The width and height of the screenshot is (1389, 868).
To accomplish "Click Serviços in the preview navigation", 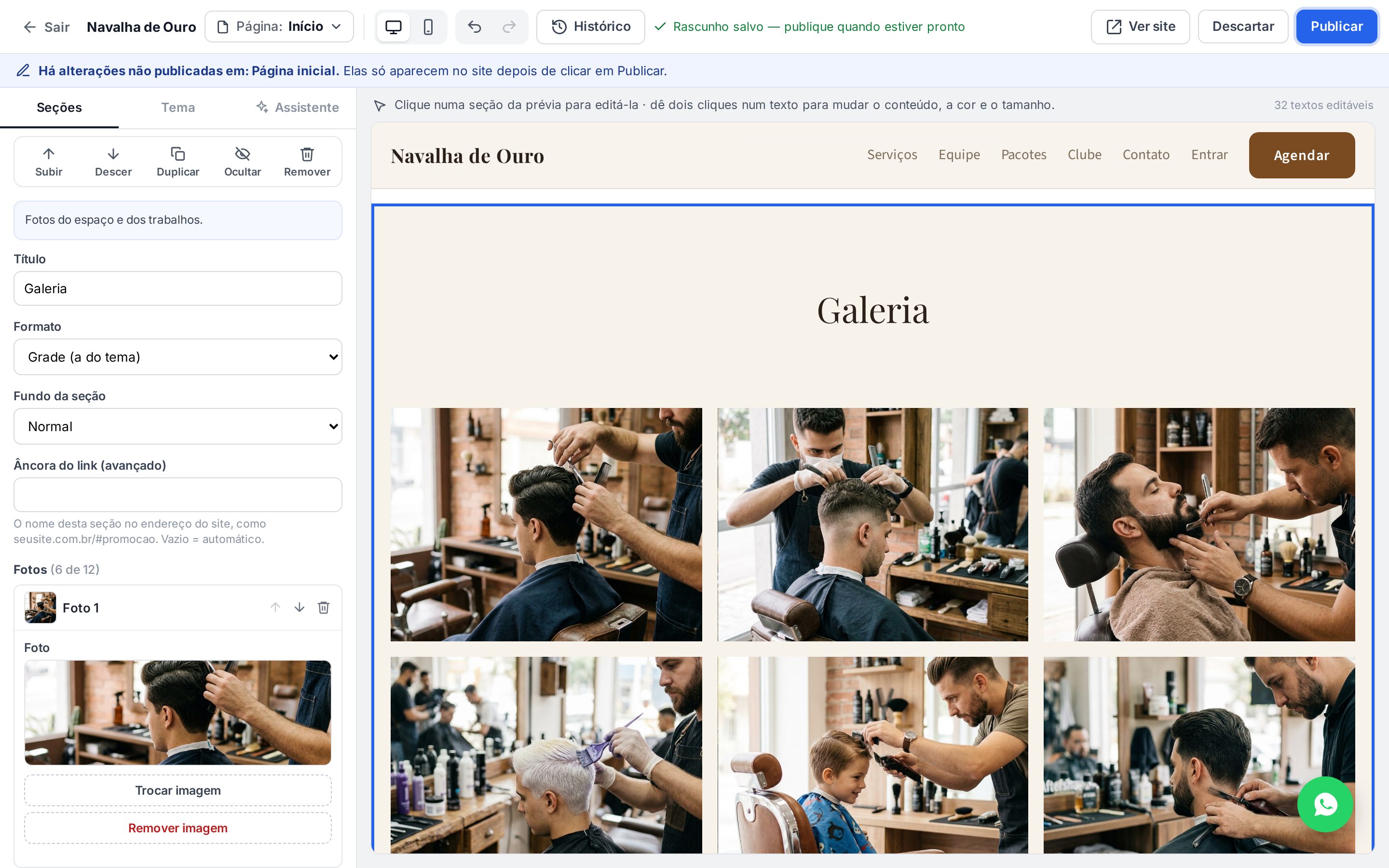I will tap(892, 155).
